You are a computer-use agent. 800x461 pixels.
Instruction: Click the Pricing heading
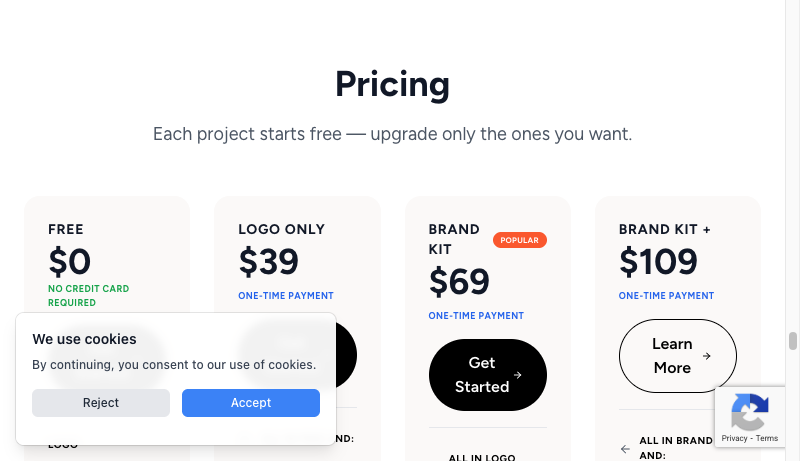[x=392, y=84]
